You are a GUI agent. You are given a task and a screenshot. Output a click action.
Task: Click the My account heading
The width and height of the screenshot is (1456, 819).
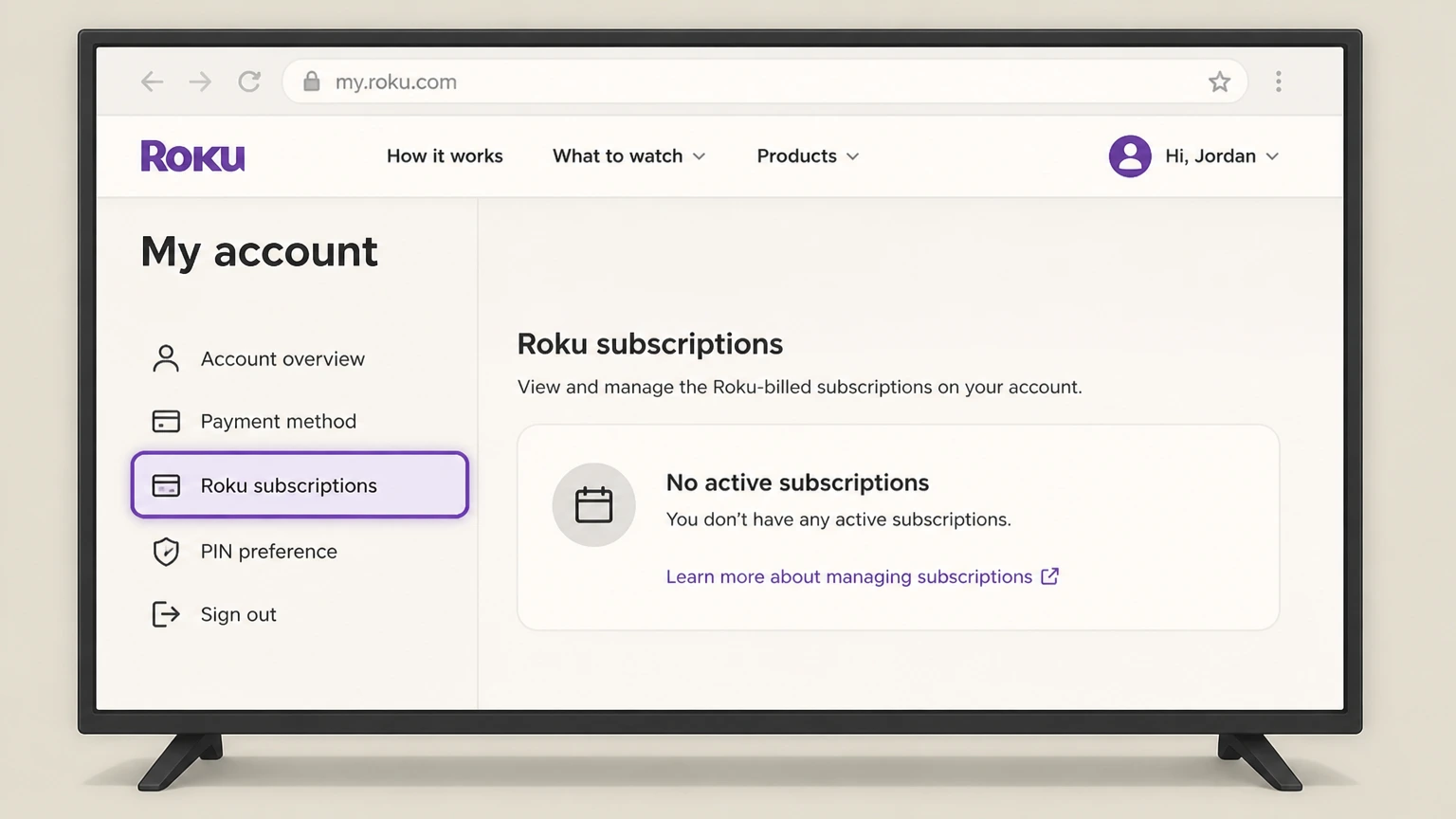point(259,252)
